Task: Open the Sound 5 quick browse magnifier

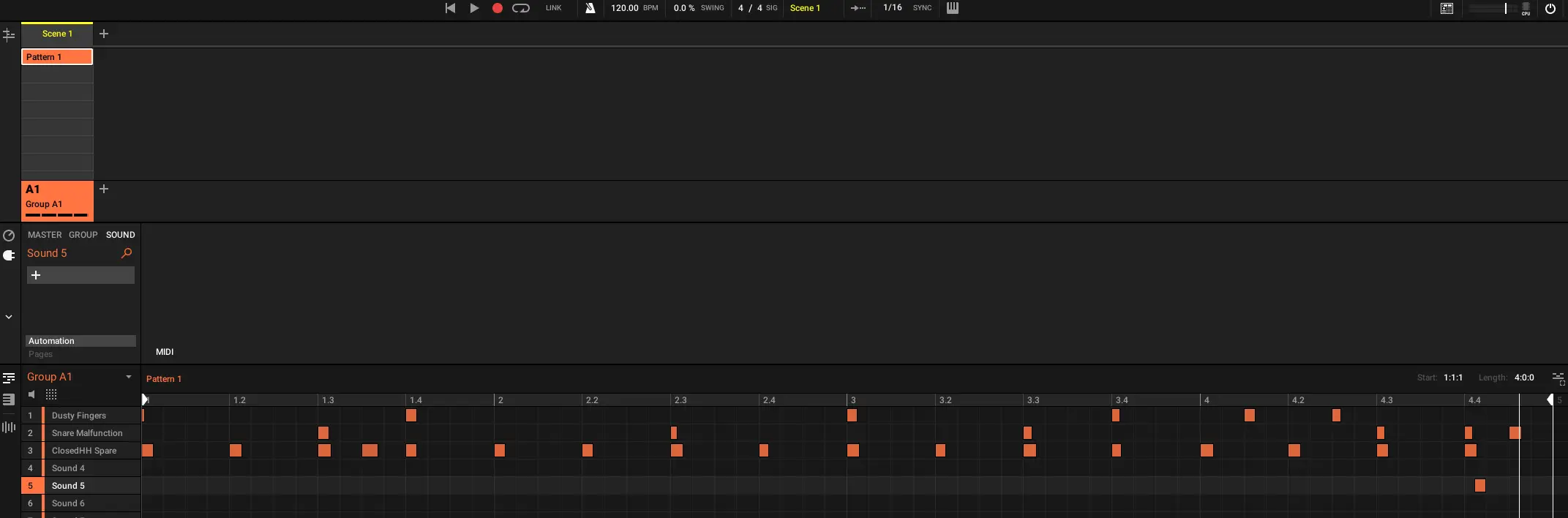Action: tap(127, 253)
